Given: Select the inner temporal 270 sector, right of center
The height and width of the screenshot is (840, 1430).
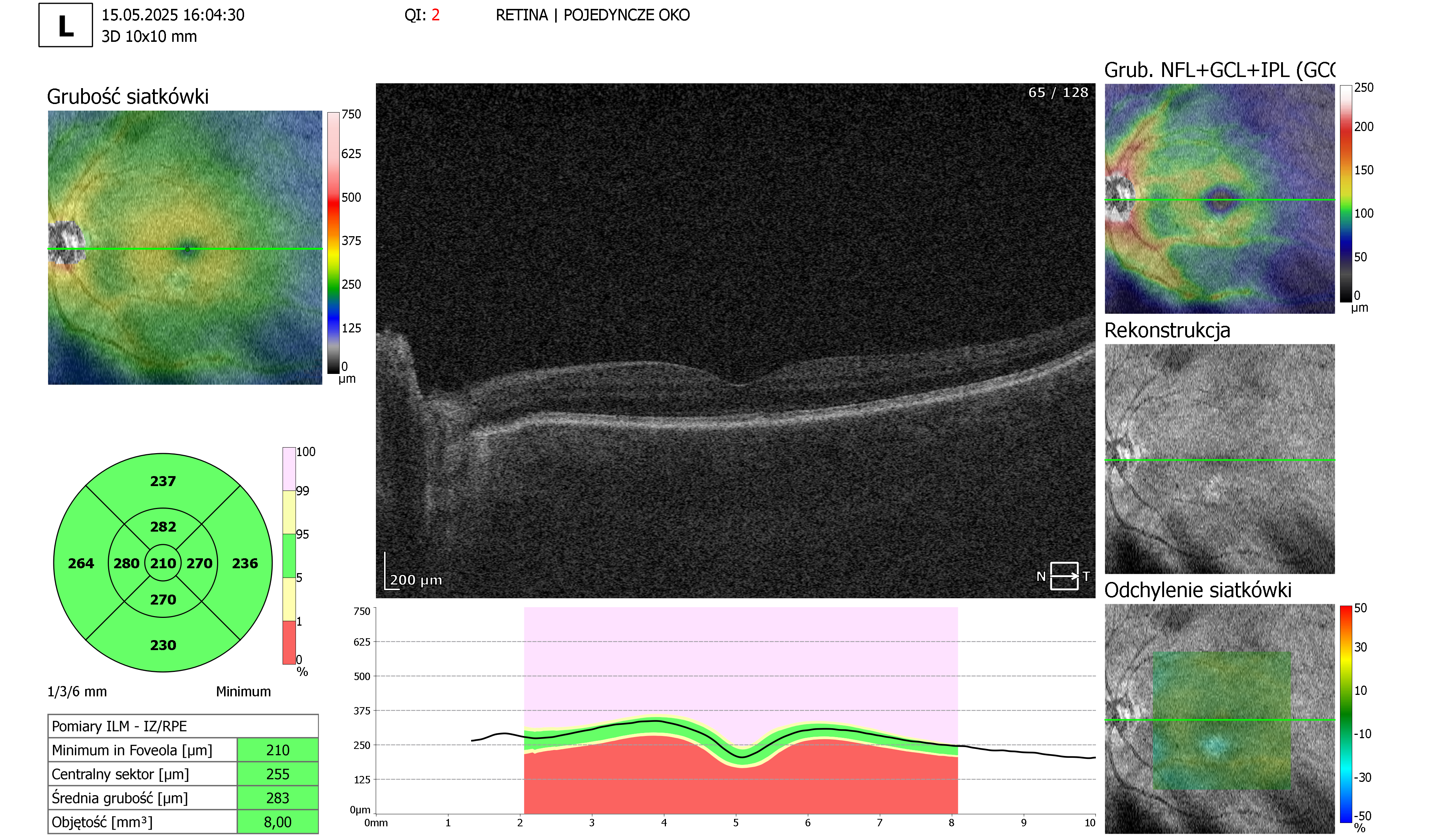Looking at the screenshot, I should pos(199,563).
